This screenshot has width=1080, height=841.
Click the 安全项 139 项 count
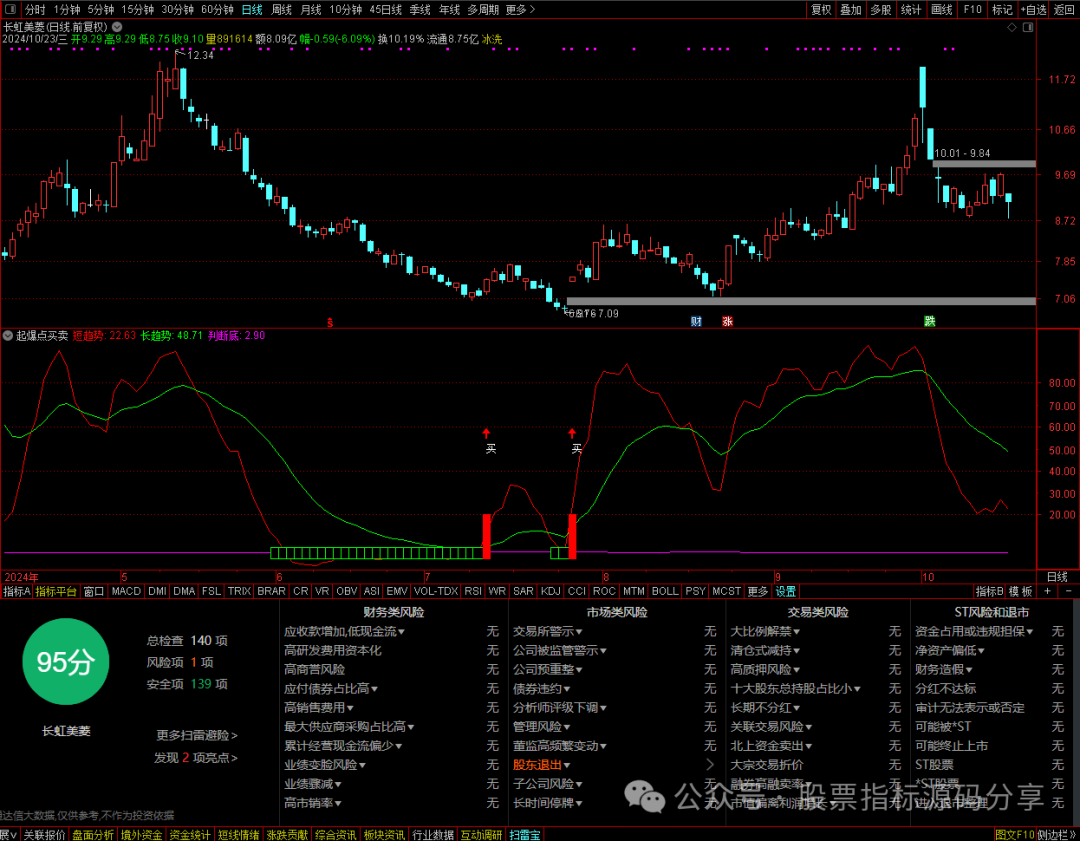point(187,684)
